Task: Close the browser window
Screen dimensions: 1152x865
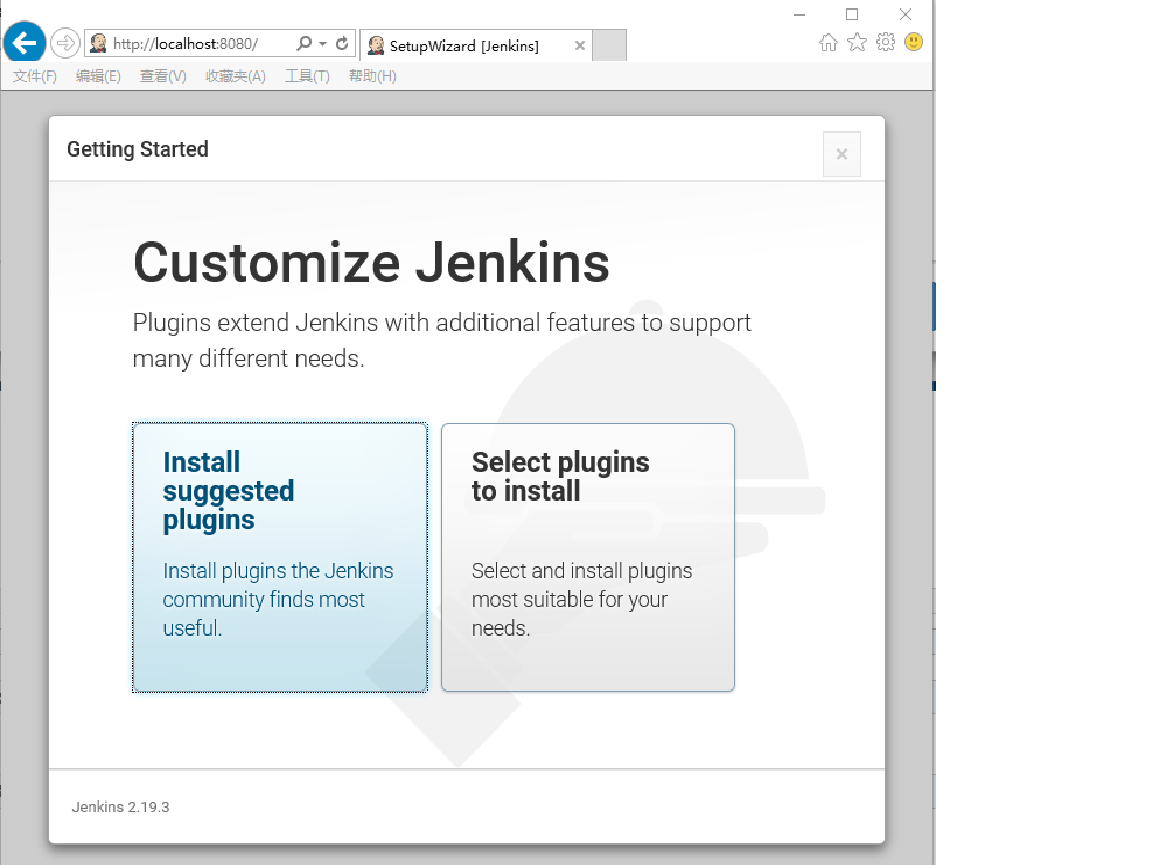Action: [905, 14]
